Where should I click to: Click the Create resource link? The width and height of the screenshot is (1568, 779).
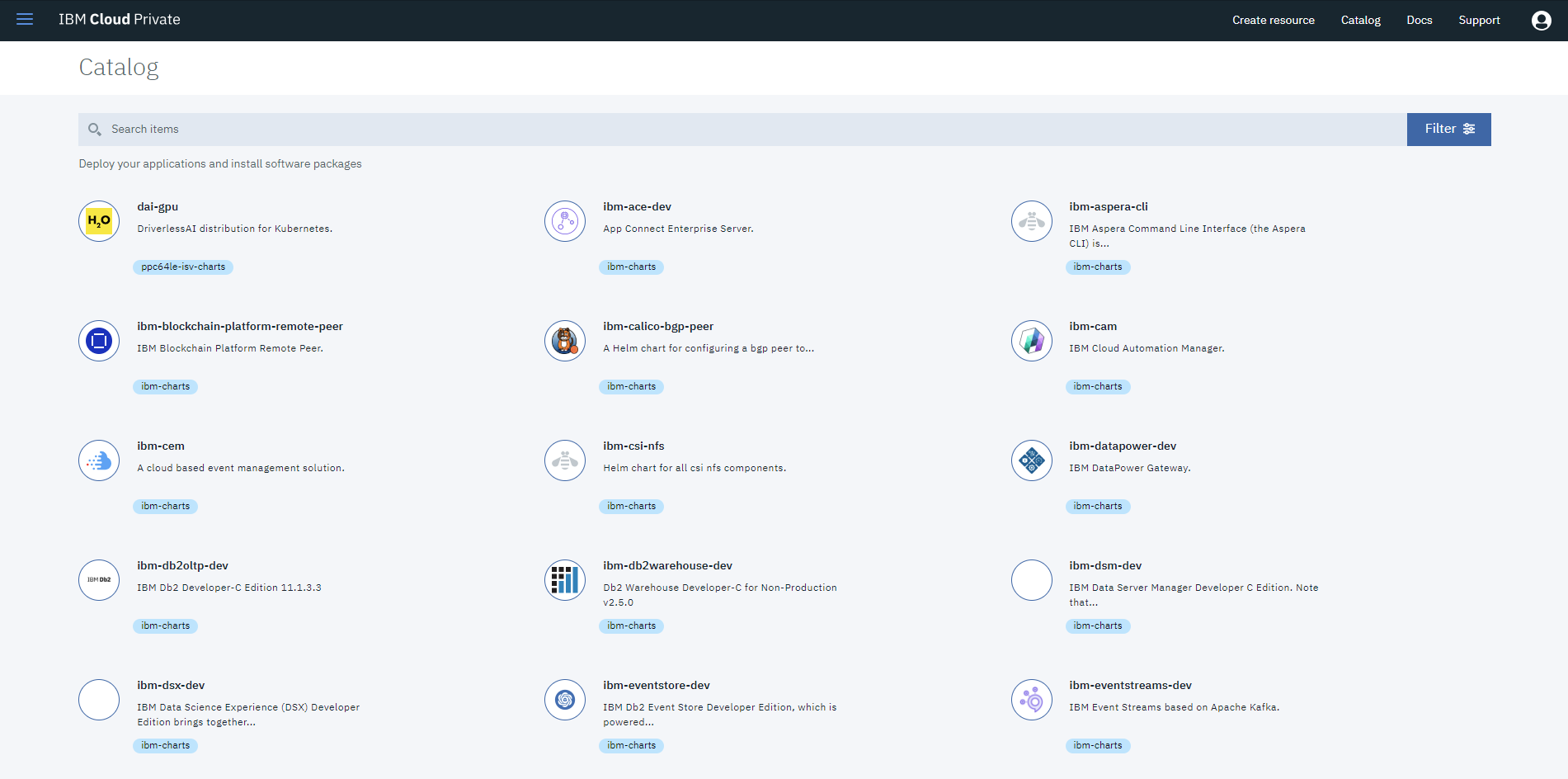tap(1273, 21)
